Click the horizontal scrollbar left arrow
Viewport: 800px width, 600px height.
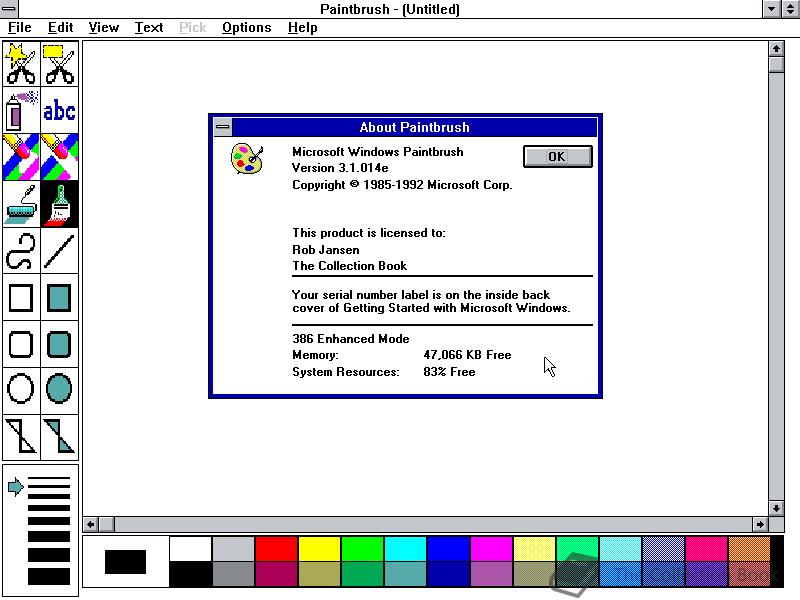[90, 524]
